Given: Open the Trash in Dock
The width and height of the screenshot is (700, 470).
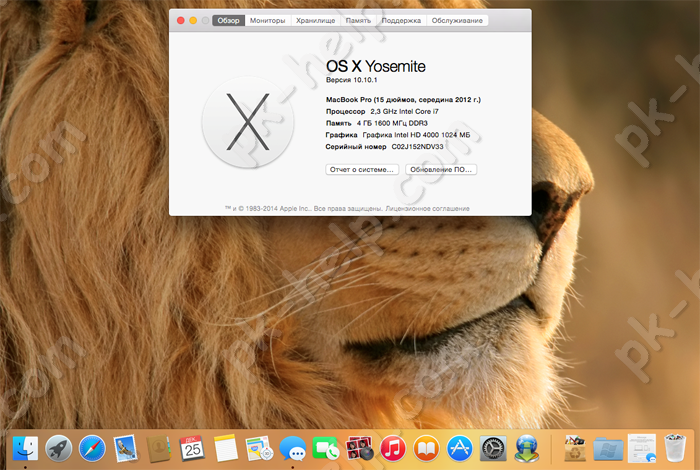Looking at the screenshot, I should click(x=675, y=448).
